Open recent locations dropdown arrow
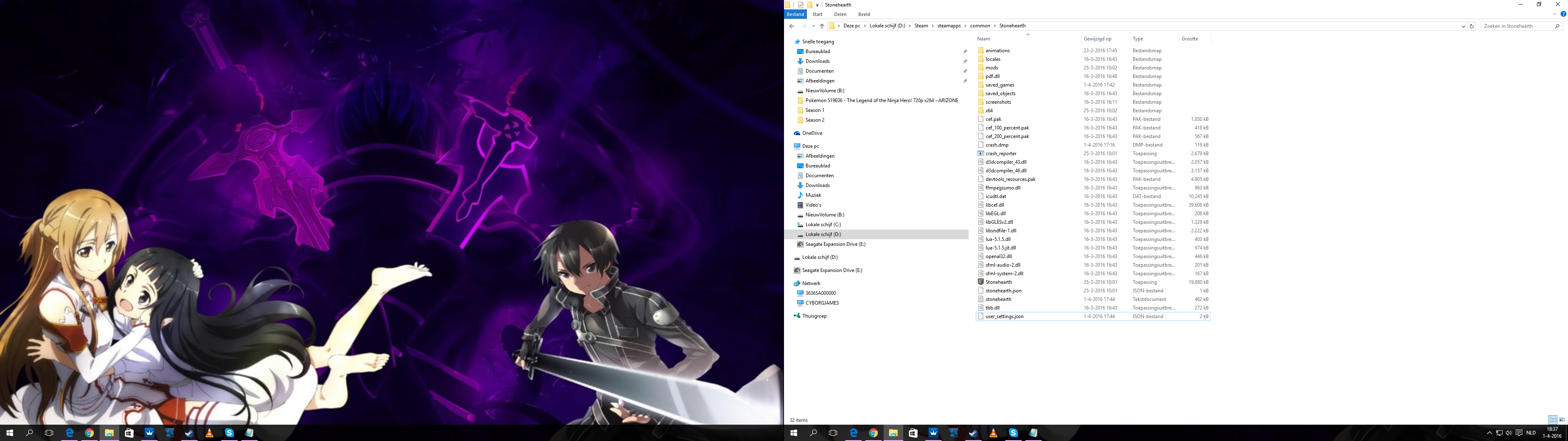The height and width of the screenshot is (441, 1568). tap(813, 26)
